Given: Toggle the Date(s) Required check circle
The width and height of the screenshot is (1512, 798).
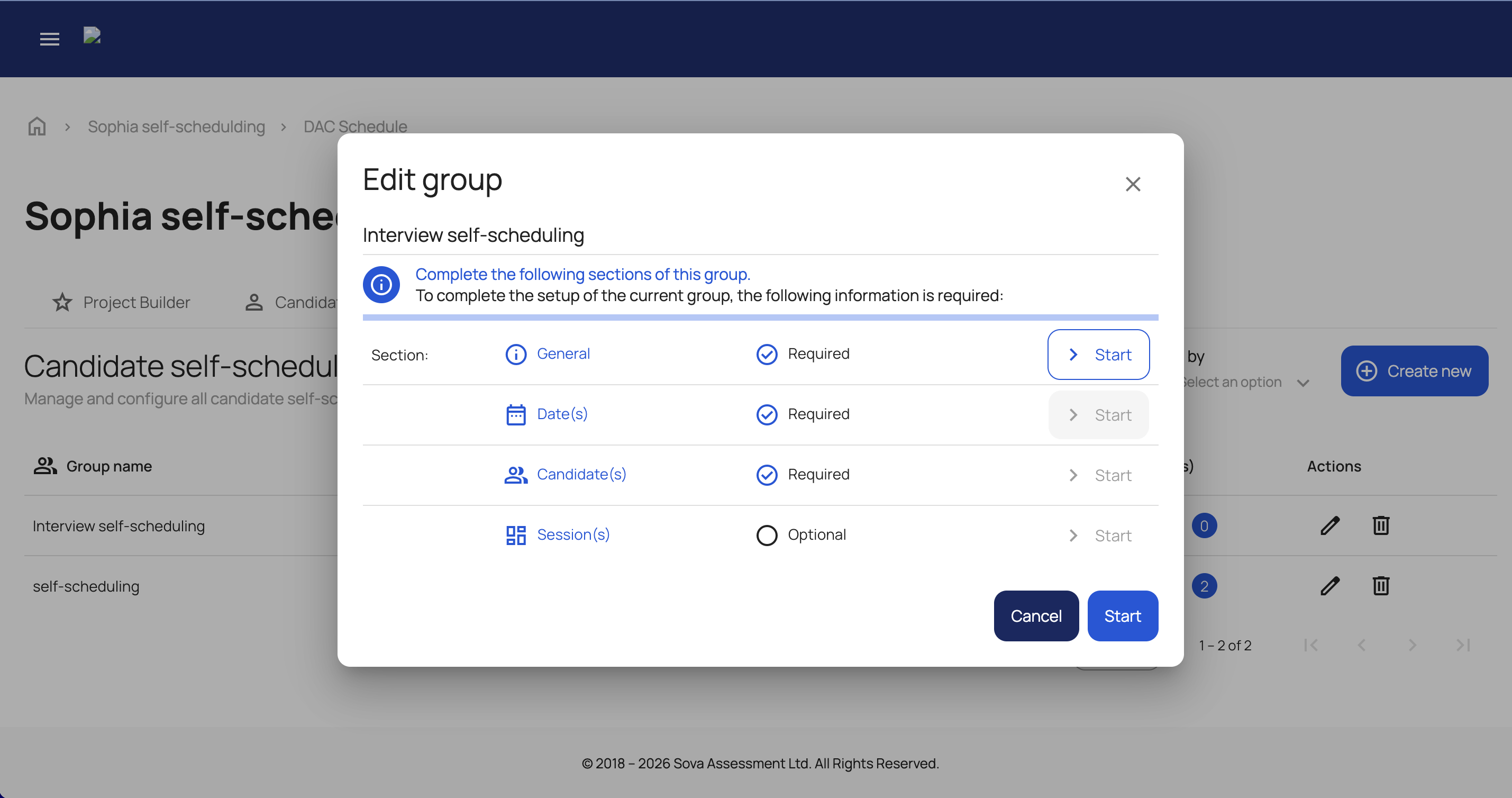Looking at the screenshot, I should tap(767, 414).
